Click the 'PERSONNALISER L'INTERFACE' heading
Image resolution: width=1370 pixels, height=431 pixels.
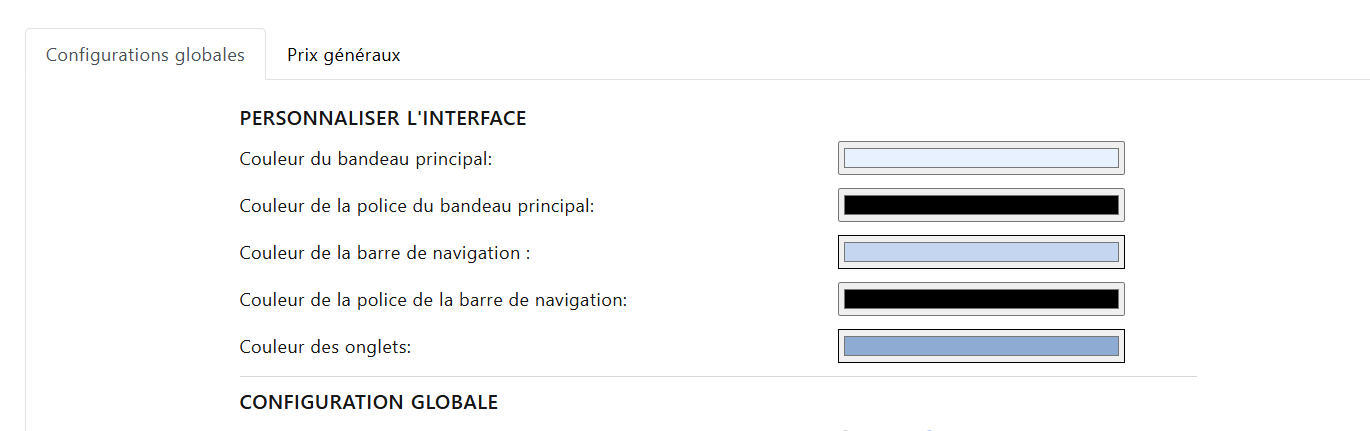pos(383,118)
